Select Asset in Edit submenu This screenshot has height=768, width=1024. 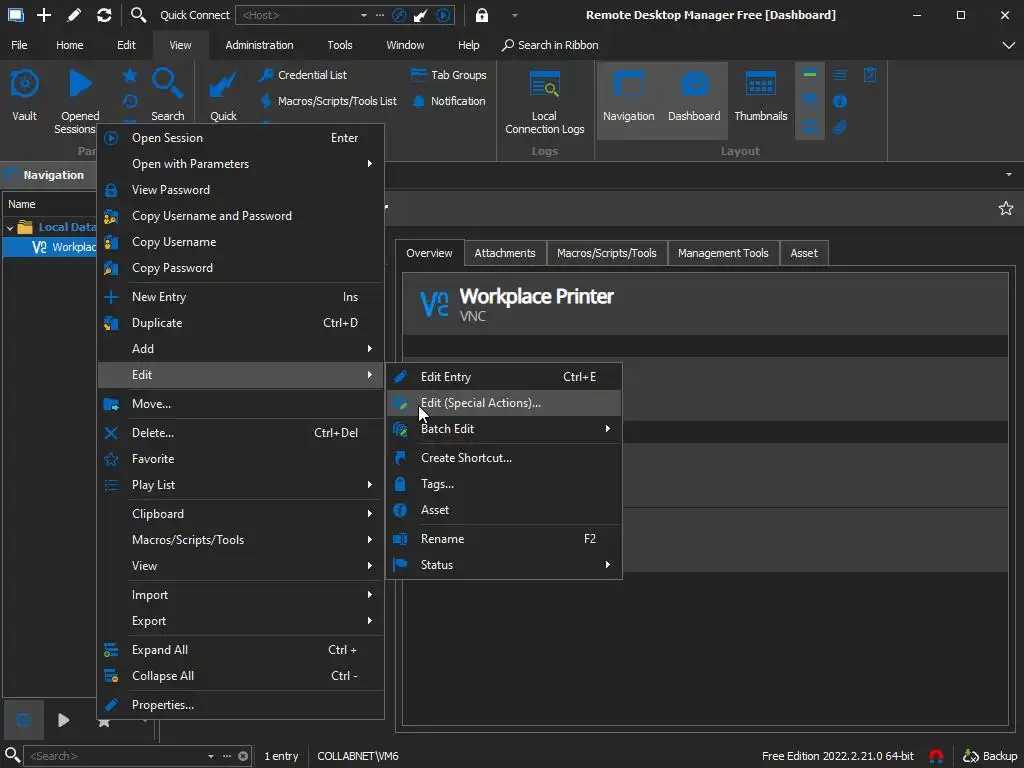(x=504, y=510)
